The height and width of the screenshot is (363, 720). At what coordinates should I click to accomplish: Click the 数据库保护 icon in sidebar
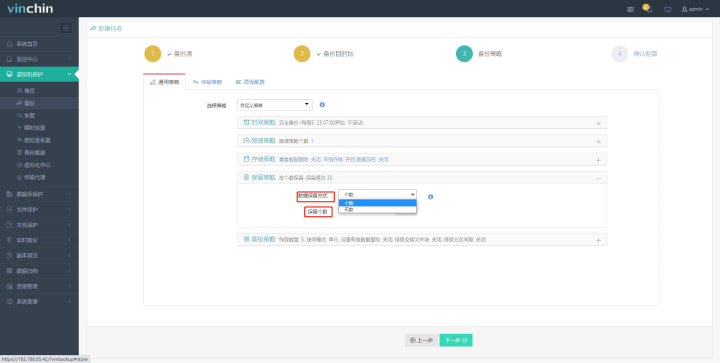[x=10, y=194]
